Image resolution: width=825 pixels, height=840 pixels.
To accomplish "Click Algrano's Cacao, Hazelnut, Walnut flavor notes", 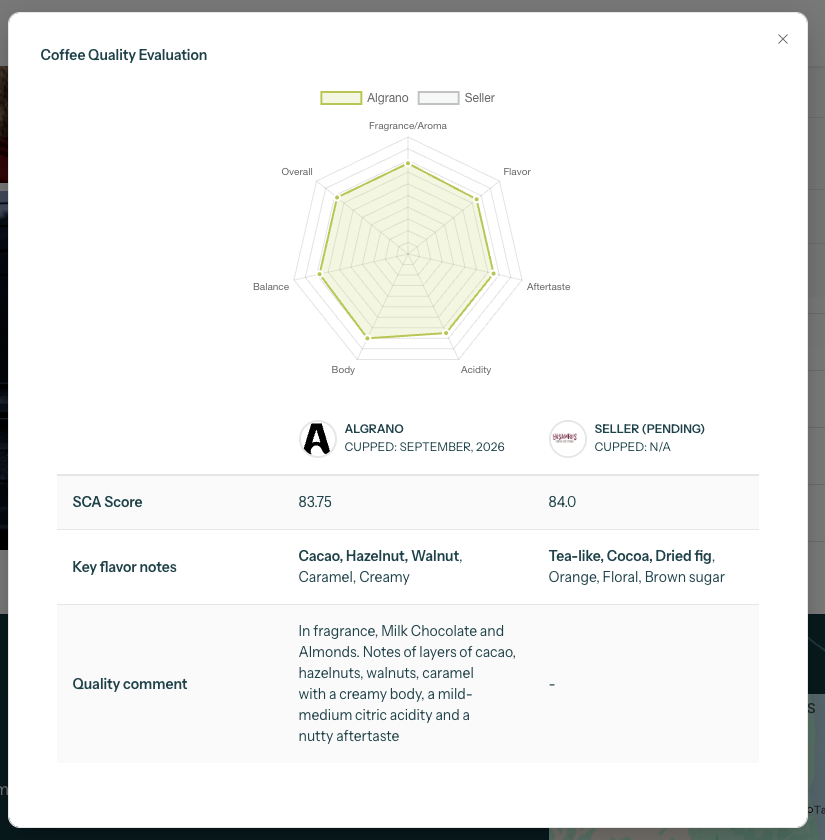I will [x=380, y=556].
